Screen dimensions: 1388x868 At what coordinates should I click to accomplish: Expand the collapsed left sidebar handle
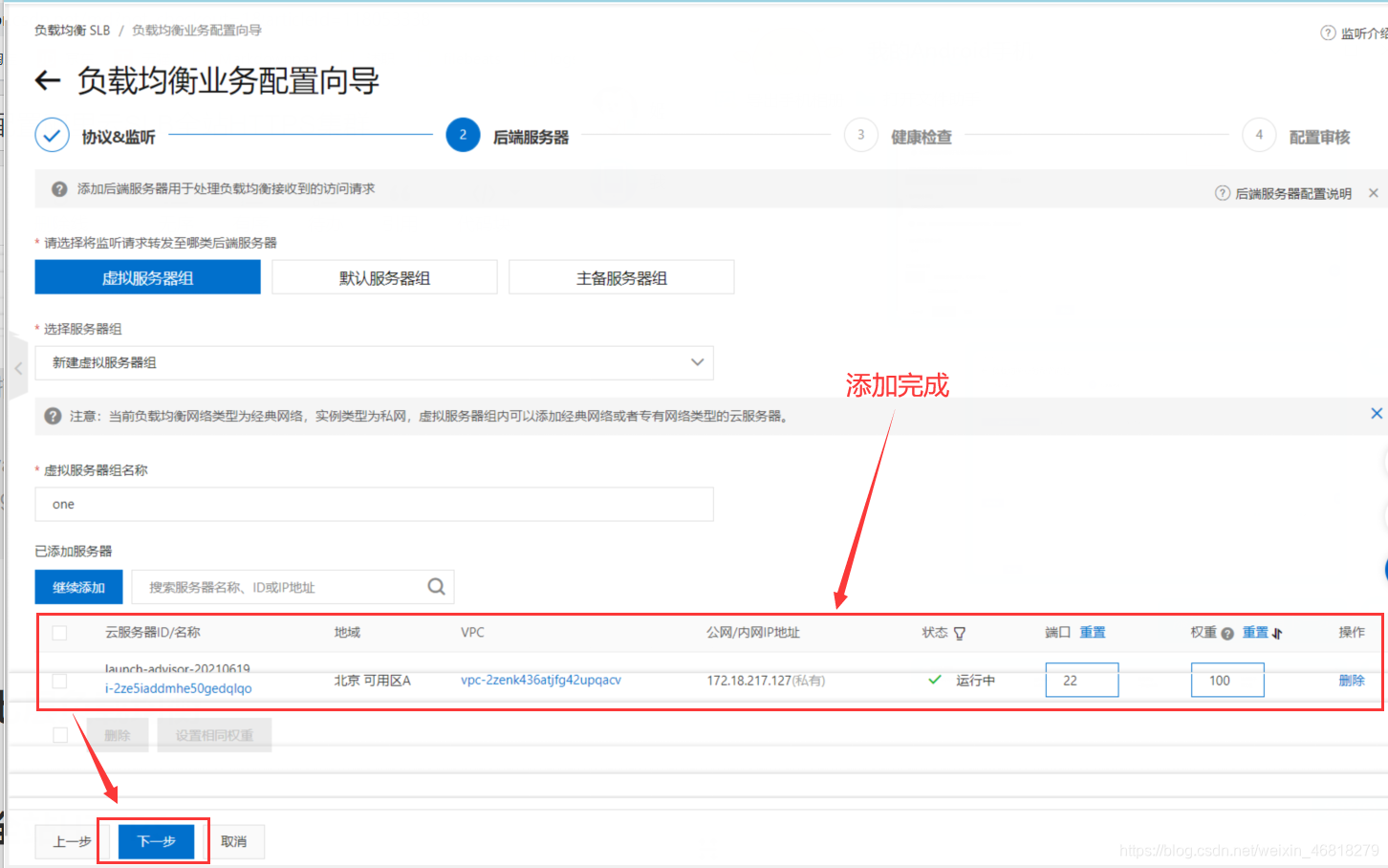(18, 368)
